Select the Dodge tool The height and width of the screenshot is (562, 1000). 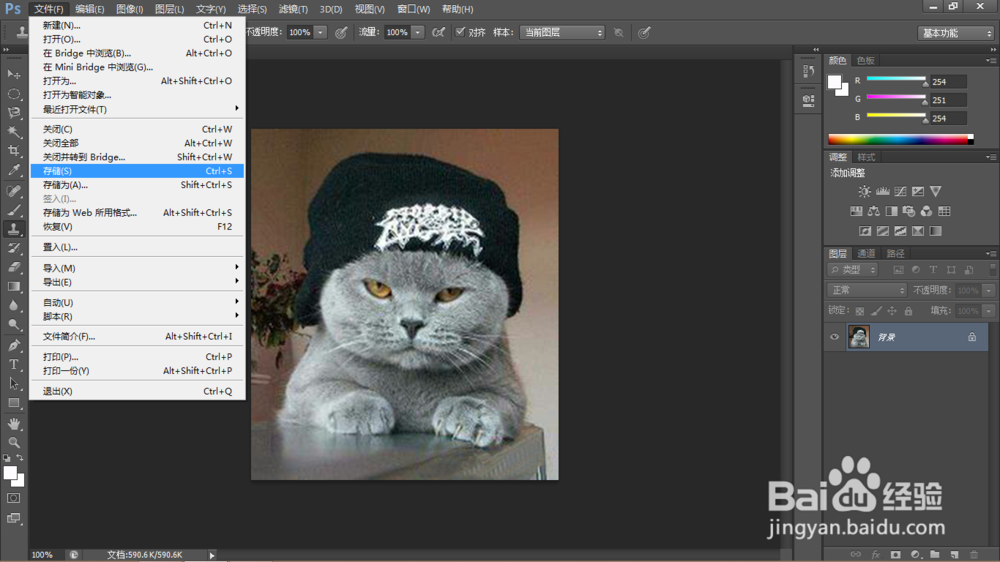(13, 325)
